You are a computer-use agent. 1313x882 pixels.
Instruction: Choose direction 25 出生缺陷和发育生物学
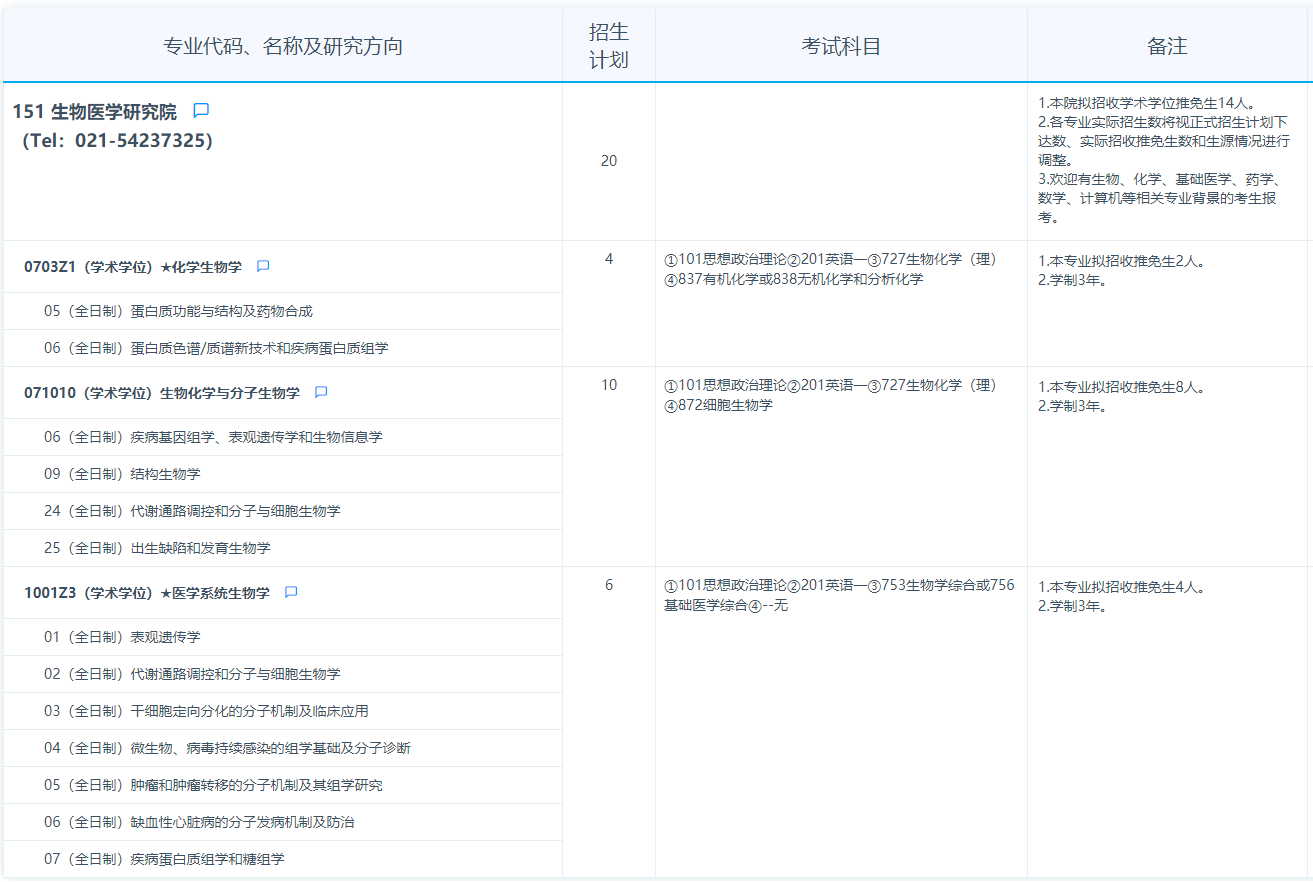pos(157,548)
